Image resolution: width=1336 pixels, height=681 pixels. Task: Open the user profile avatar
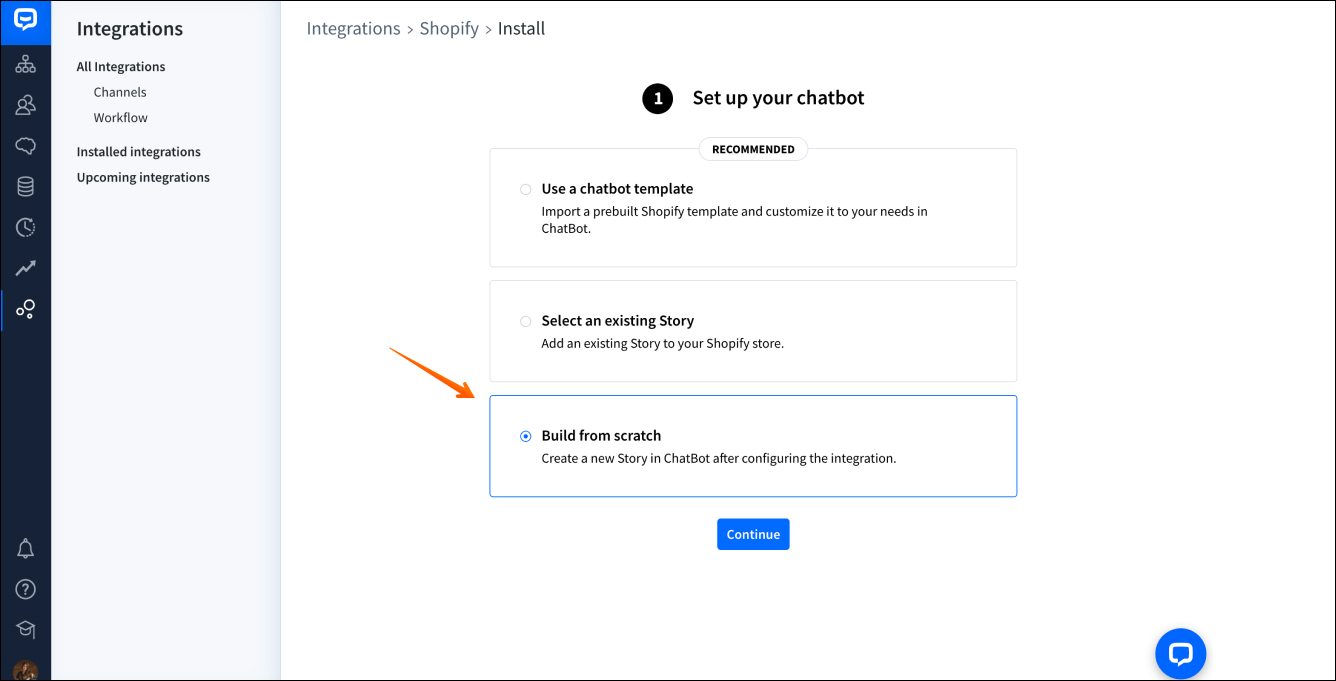pyautogui.click(x=25, y=670)
